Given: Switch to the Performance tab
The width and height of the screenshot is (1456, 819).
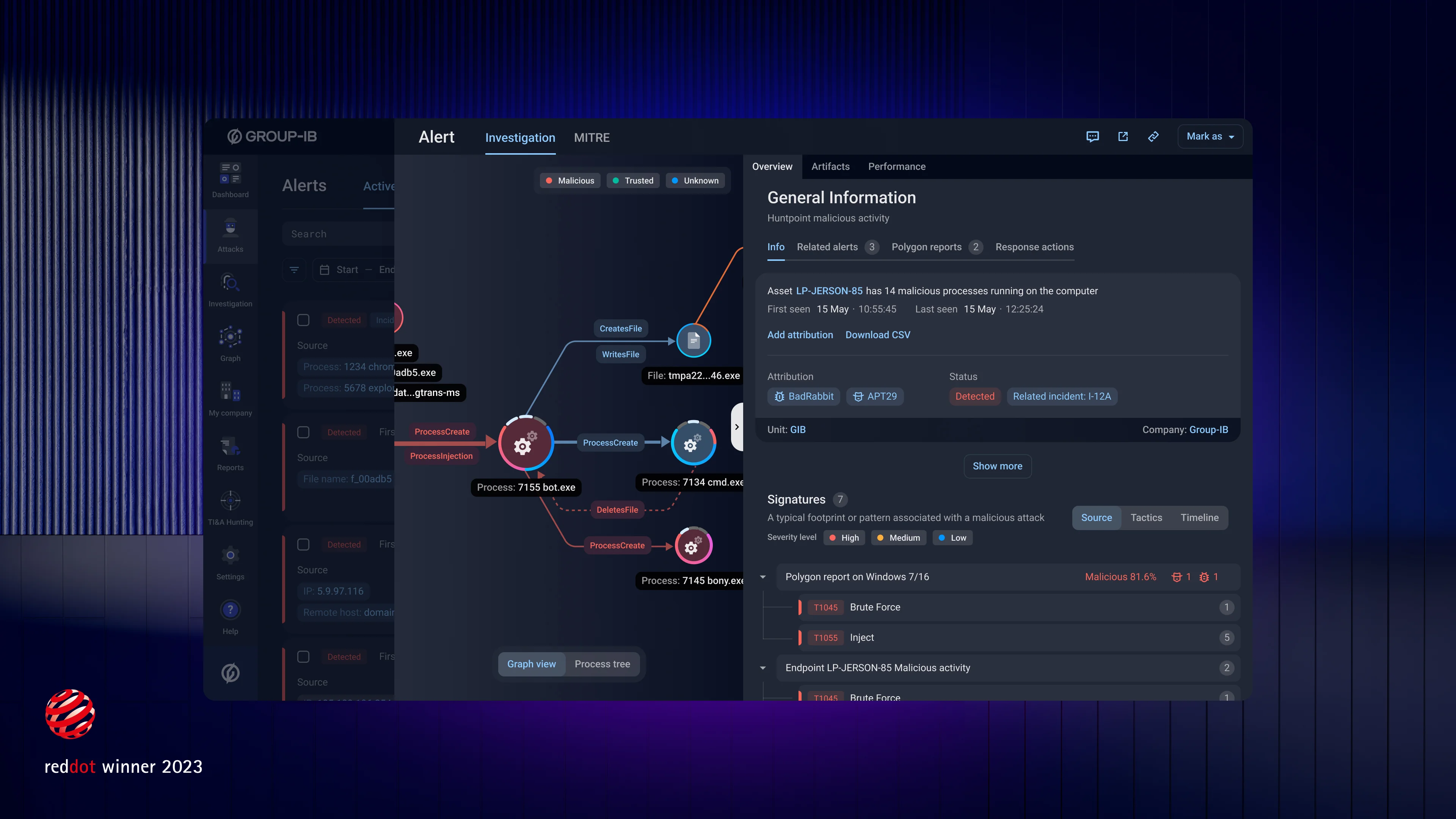Looking at the screenshot, I should point(896,167).
